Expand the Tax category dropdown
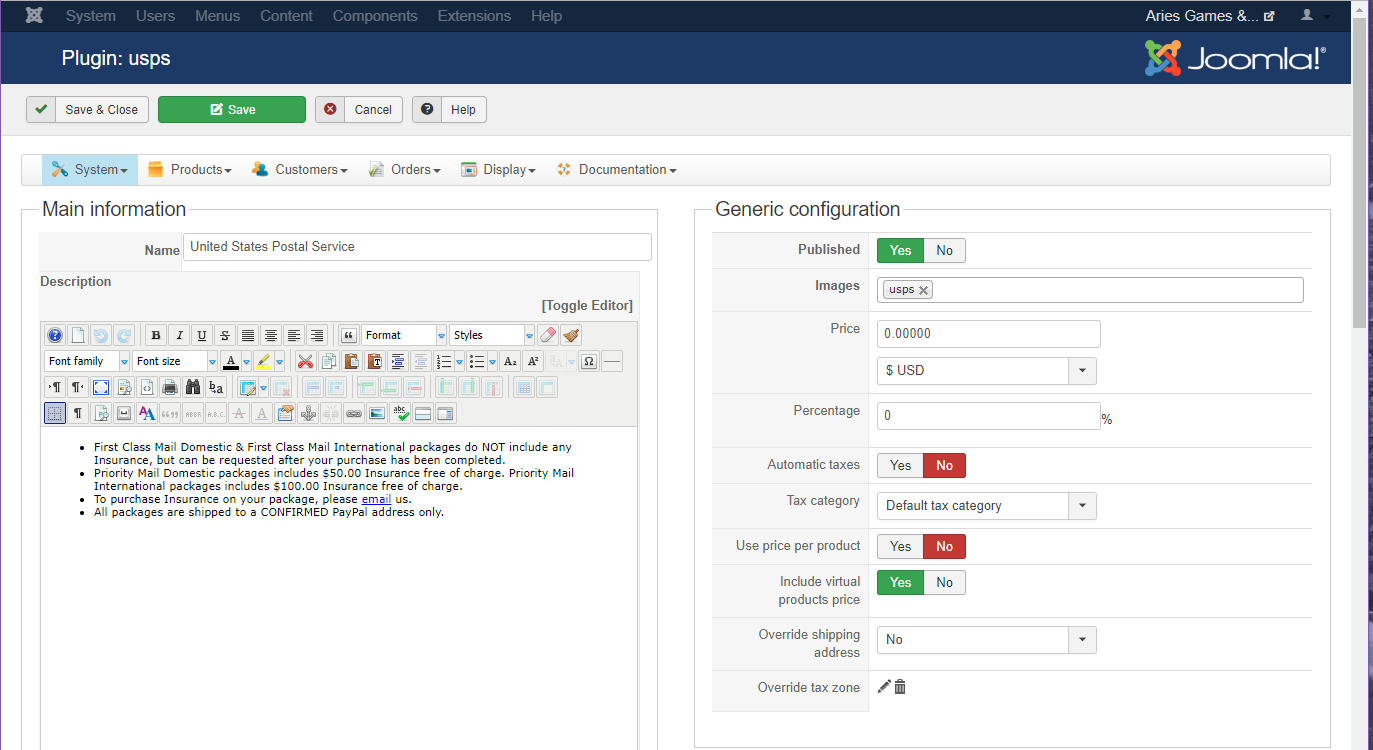Image resolution: width=1373 pixels, height=750 pixels. 986,506
